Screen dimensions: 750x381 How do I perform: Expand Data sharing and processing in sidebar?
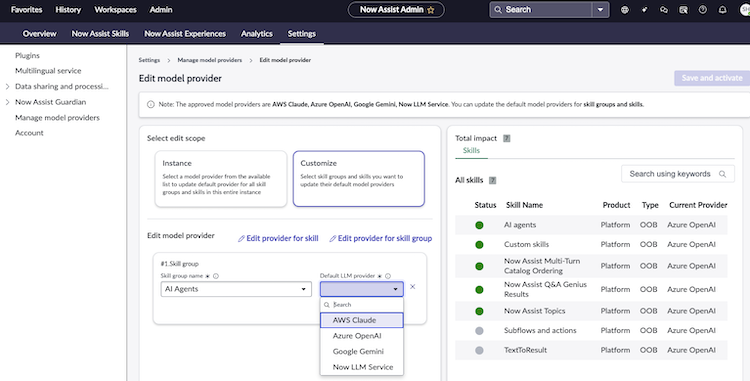click(7, 87)
